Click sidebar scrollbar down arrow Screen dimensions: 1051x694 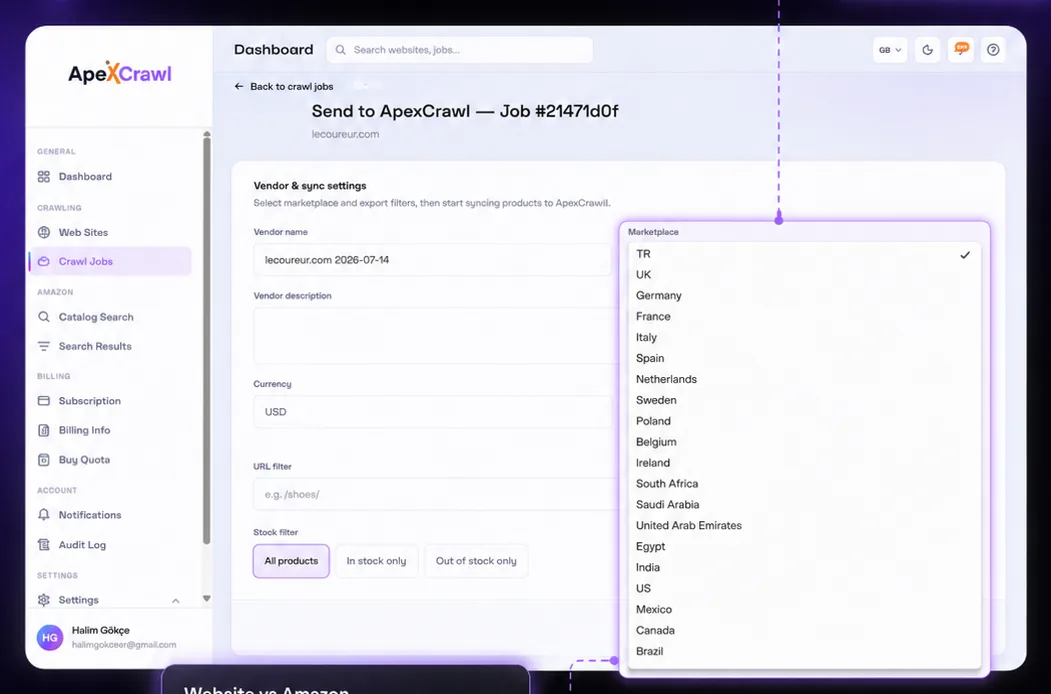pyautogui.click(x=206, y=598)
